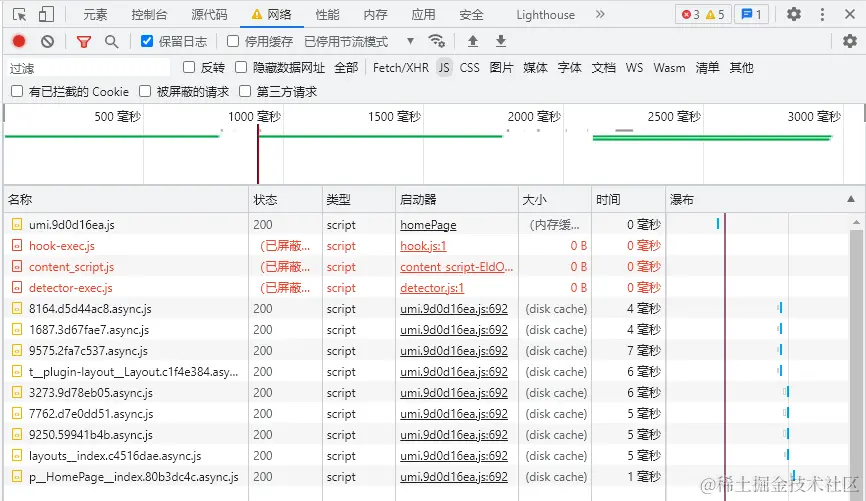Click script icon of hook-exec.js row
Screen dimensions: 866x501
17,245
